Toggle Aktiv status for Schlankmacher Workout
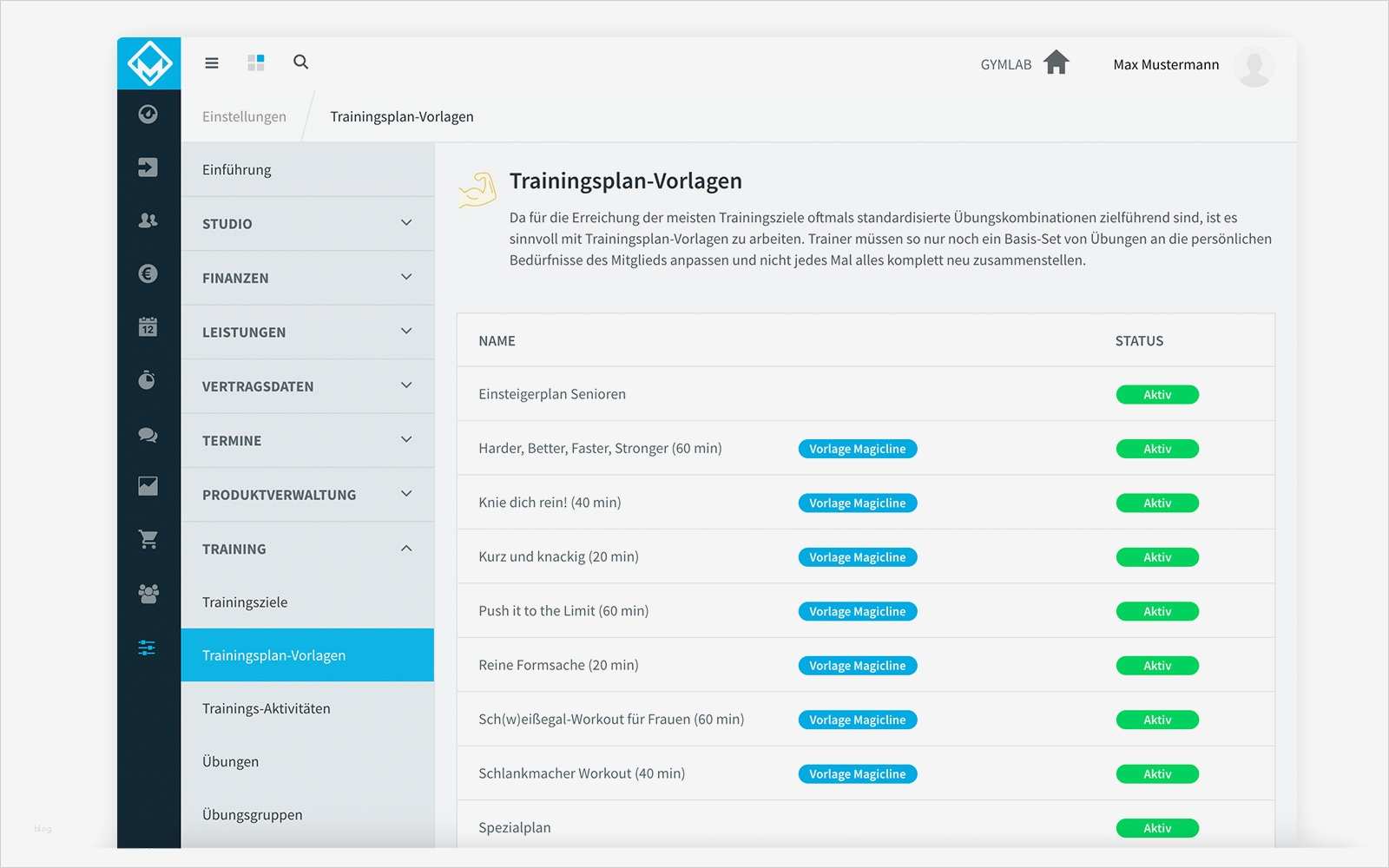The image size is (1389, 868). [1157, 773]
